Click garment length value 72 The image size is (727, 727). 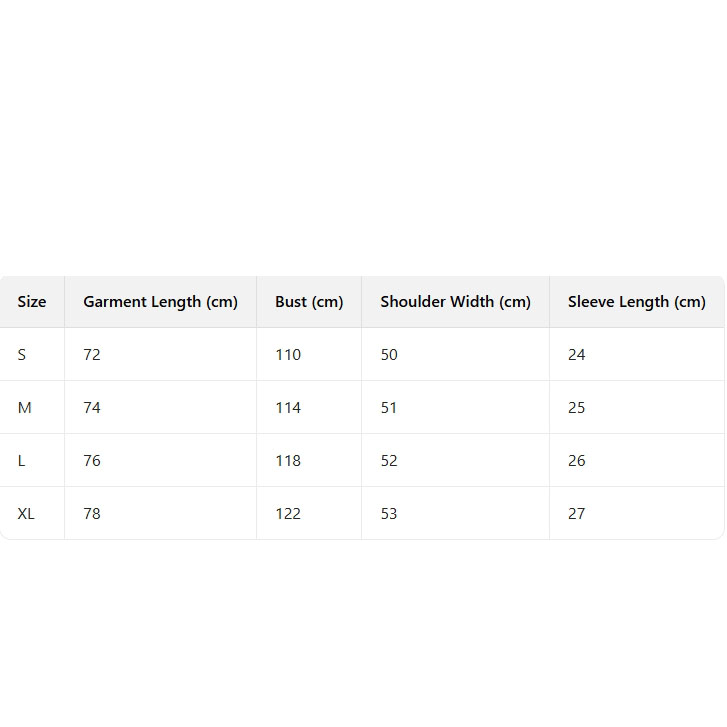[92, 355]
